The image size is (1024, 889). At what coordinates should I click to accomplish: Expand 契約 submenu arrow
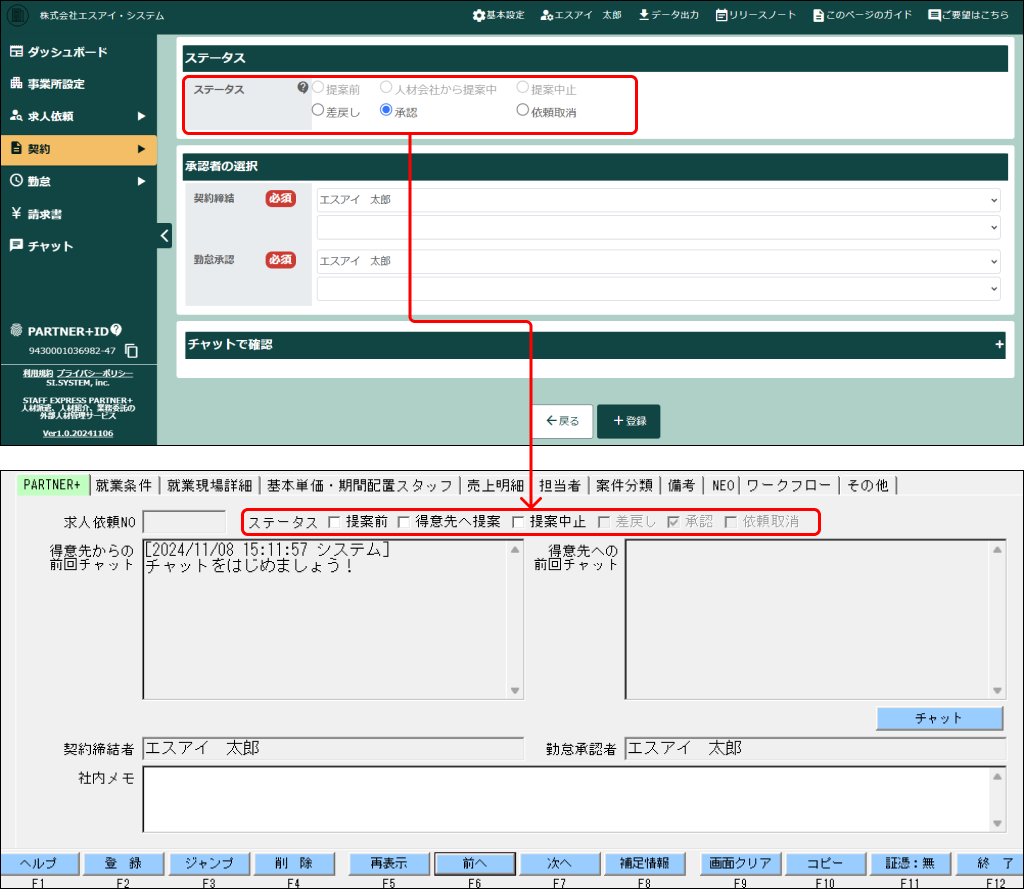click(x=141, y=149)
